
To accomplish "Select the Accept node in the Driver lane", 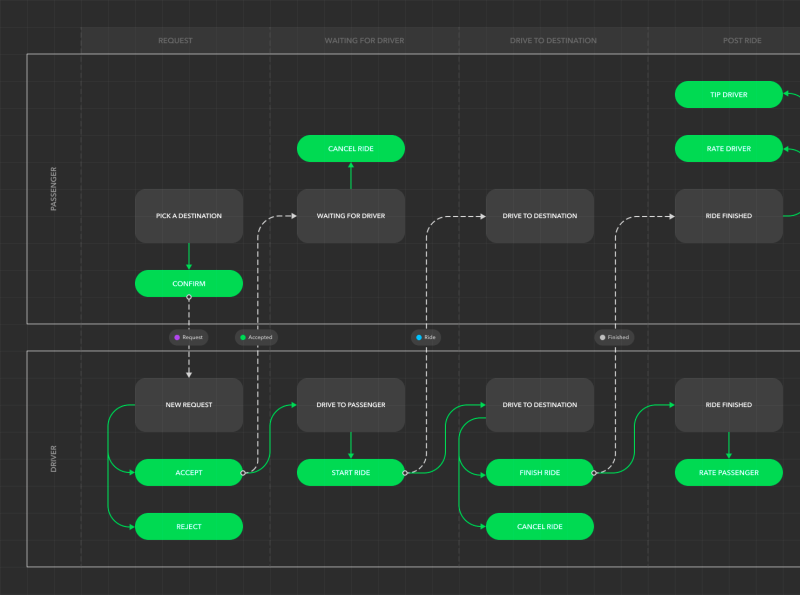I will coord(188,472).
